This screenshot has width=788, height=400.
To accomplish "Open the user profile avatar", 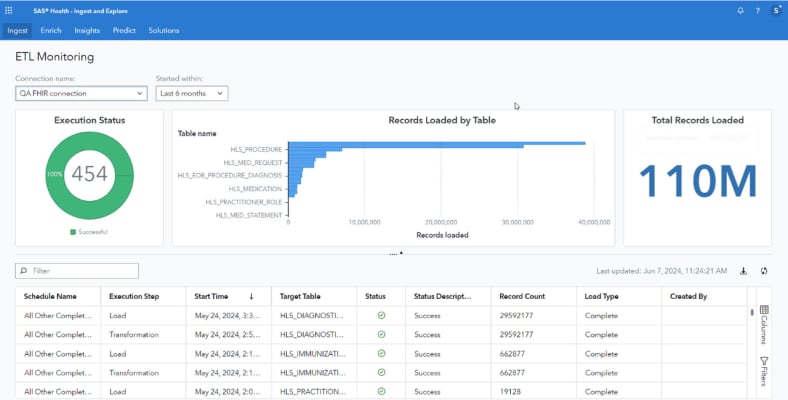I will (776, 10).
